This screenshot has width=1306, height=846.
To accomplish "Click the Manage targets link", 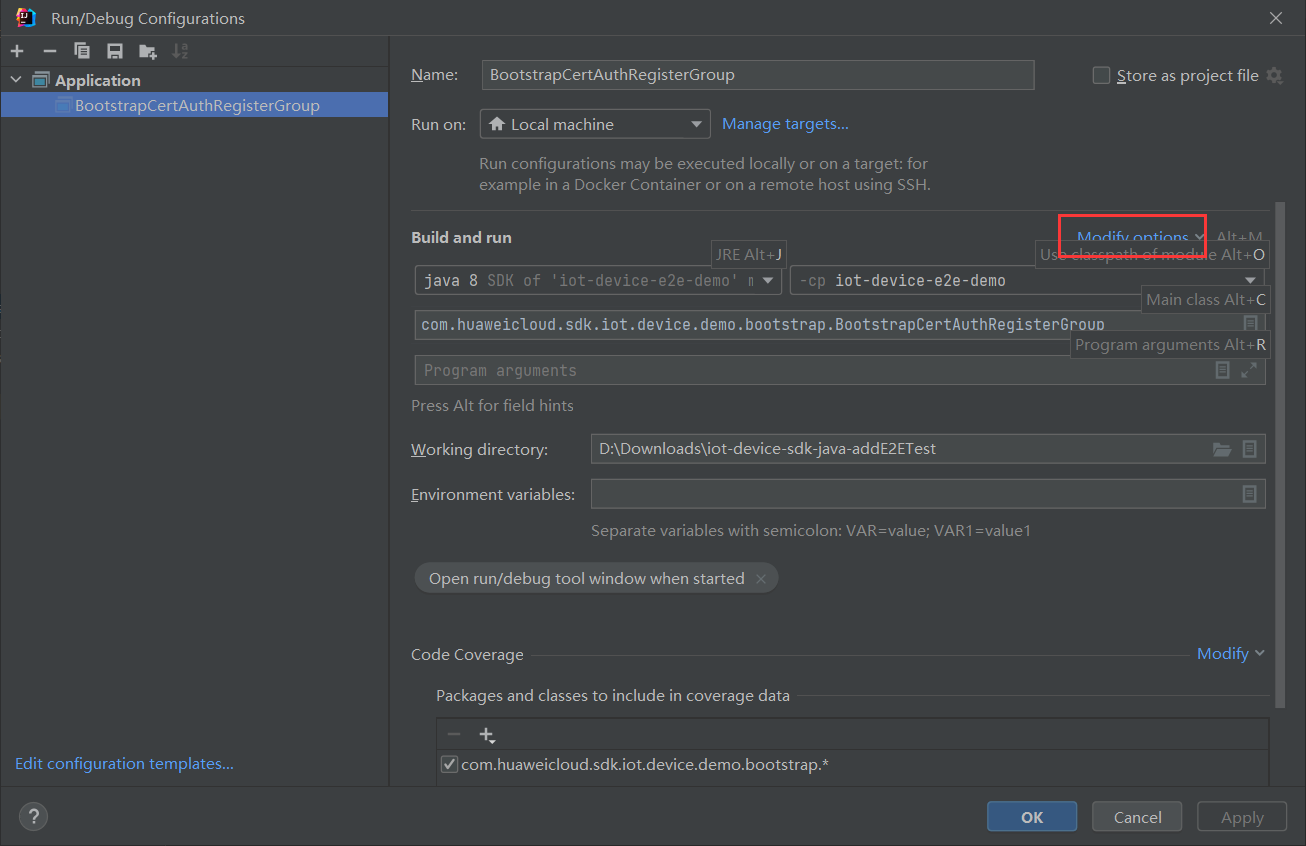I will (785, 124).
